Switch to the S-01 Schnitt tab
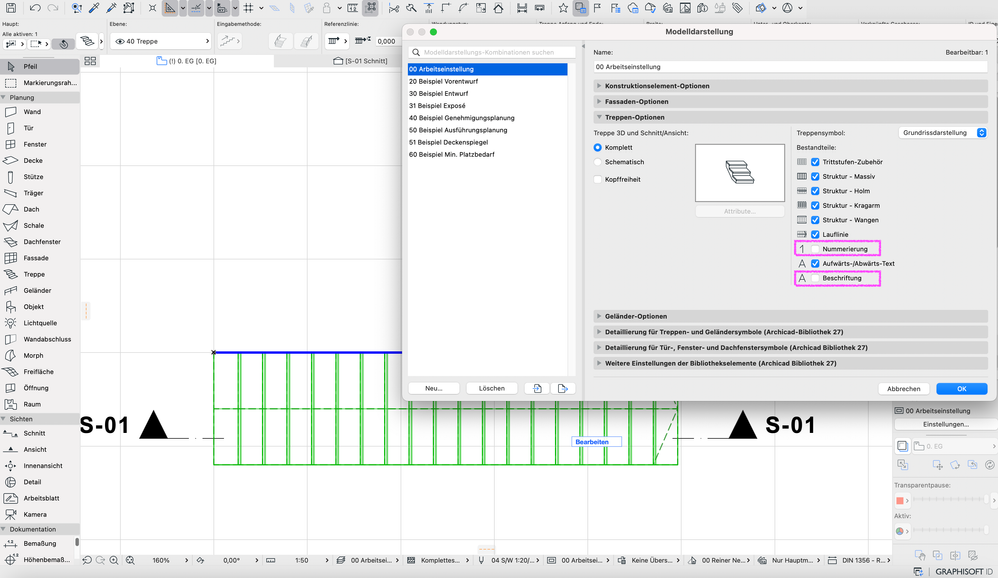This screenshot has height=578, width=998. pyautogui.click(x=360, y=61)
